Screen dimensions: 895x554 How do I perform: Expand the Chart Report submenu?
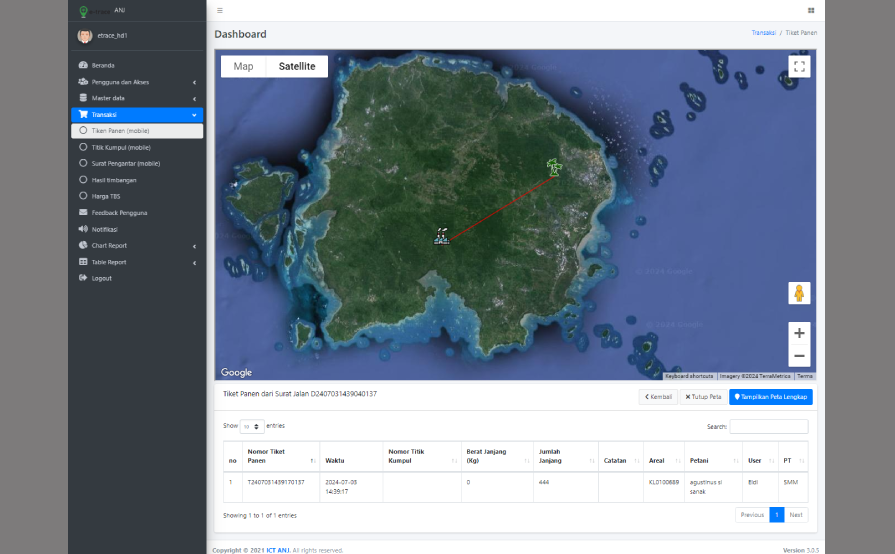pyautogui.click(x=109, y=245)
